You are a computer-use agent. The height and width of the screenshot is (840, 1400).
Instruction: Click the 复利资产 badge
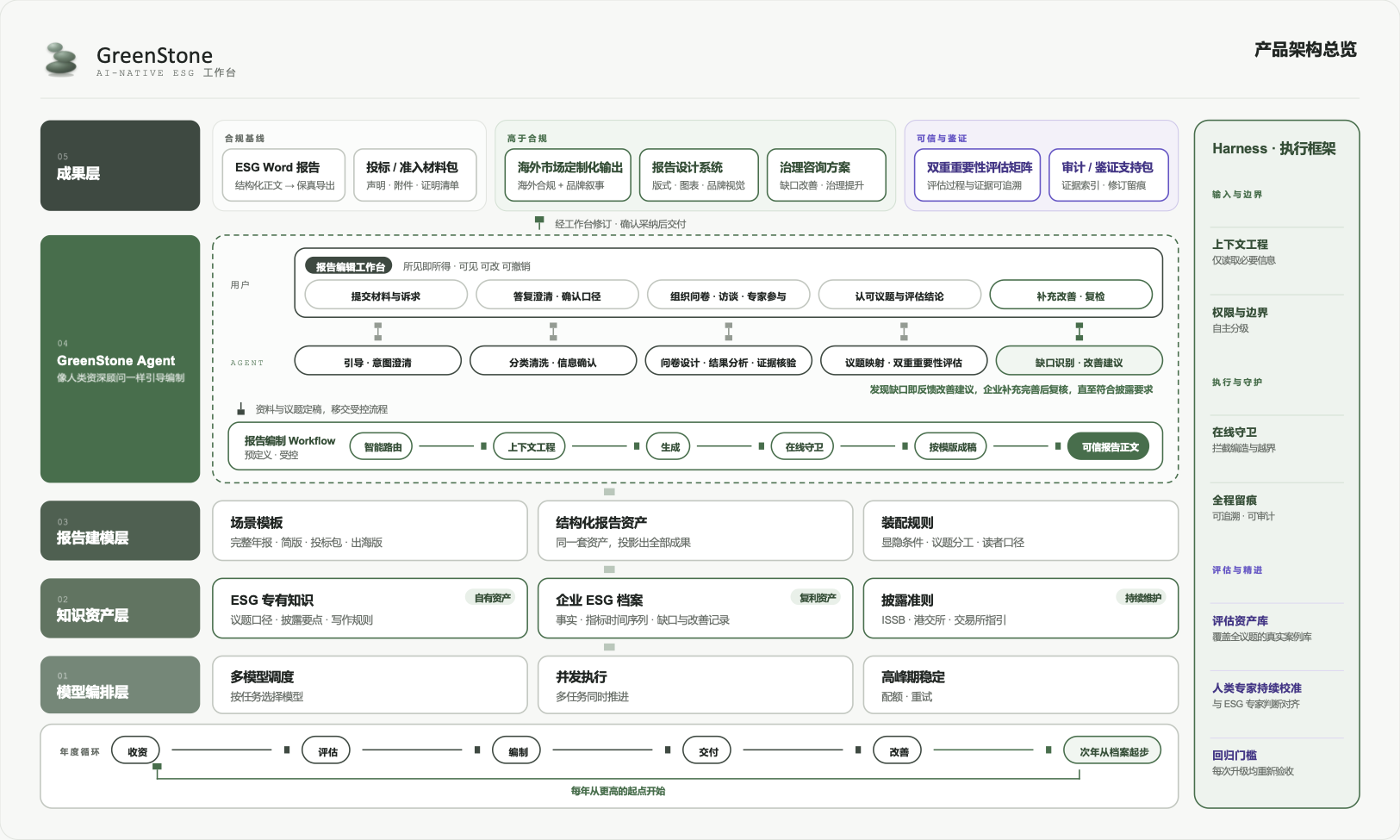(x=818, y=597)
